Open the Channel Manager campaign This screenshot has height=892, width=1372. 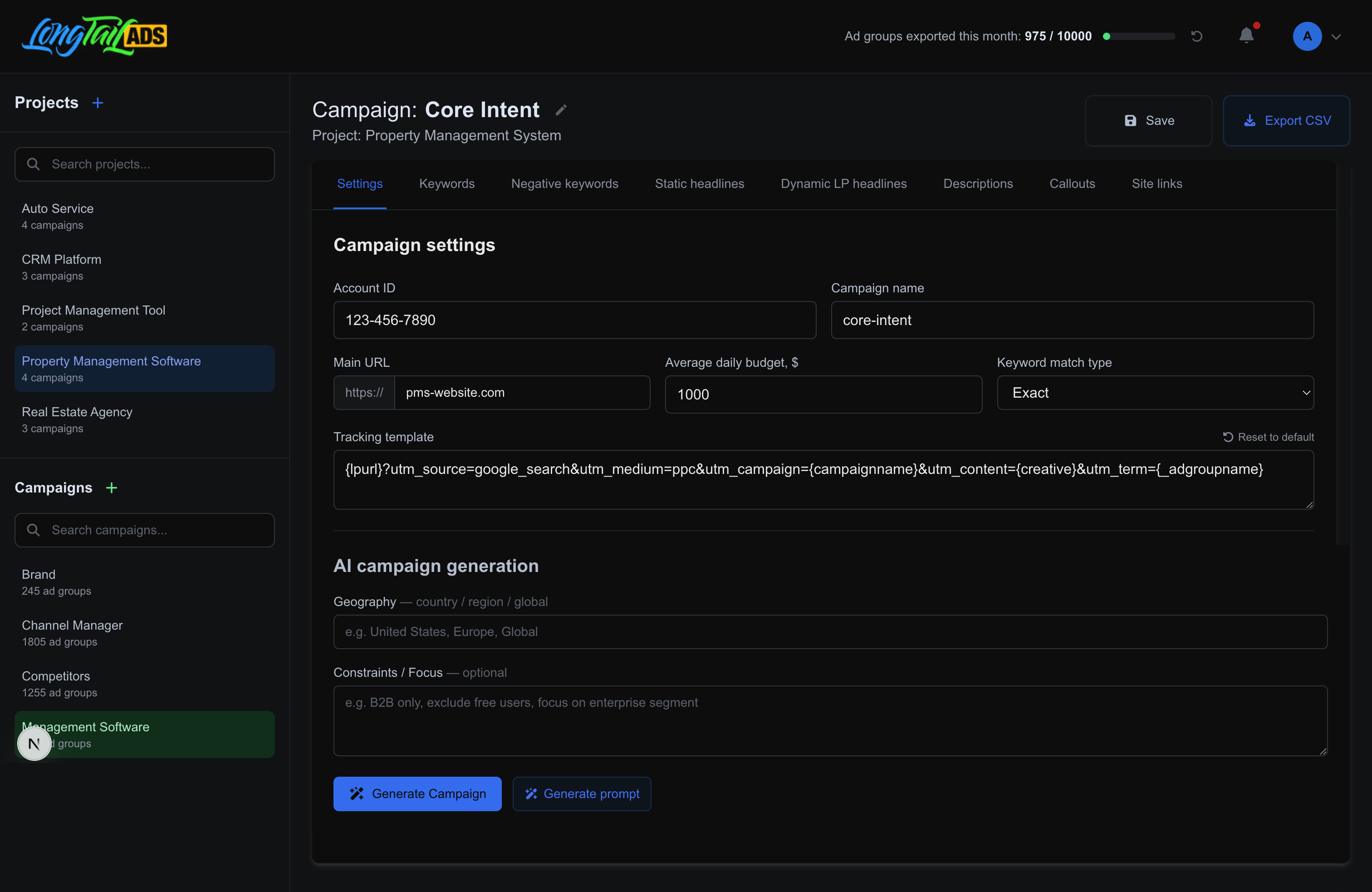click(x=145, y=633)
